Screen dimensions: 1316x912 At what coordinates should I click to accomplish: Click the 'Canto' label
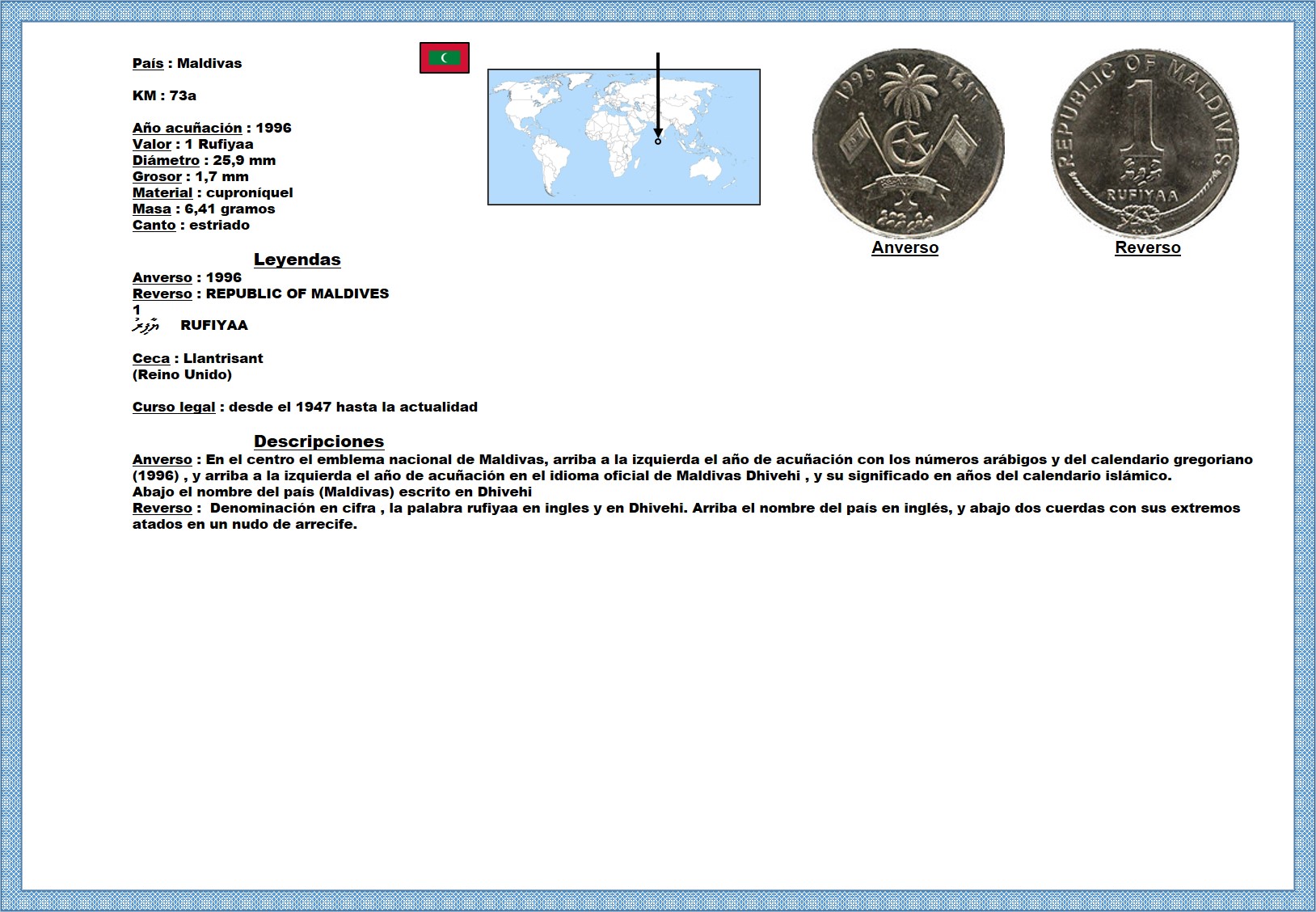(154, 225)
